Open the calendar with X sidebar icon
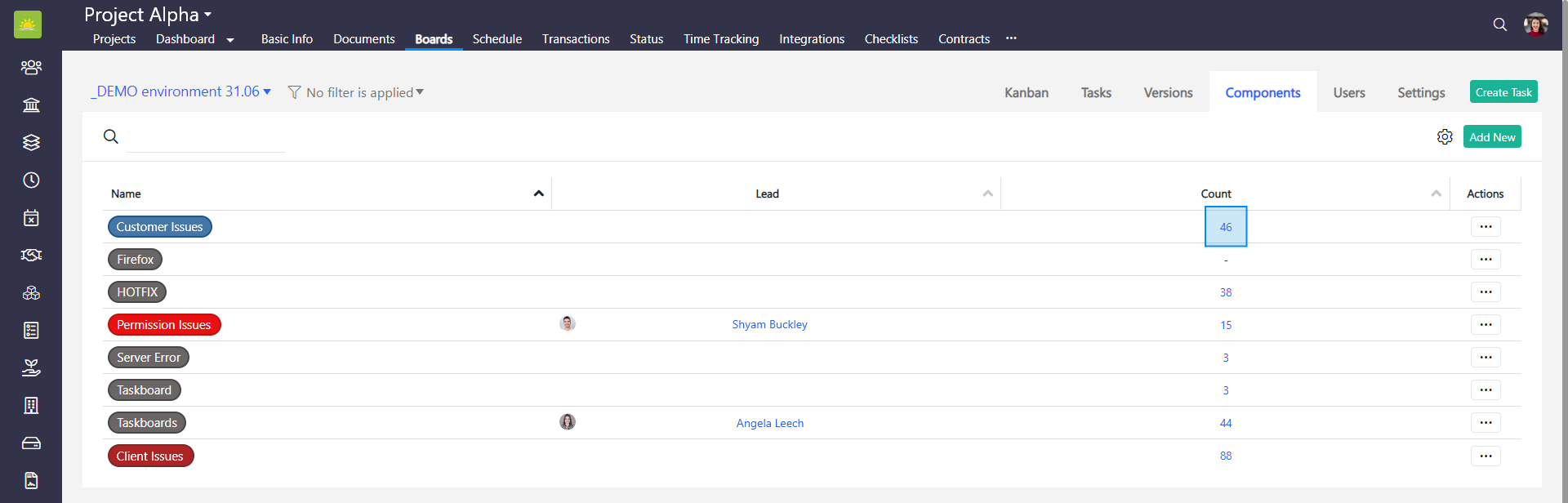This screenshot has width=1568, height=503. click(x=31, y=217)
